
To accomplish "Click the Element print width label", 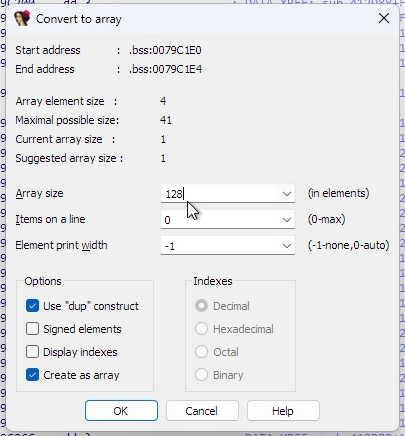I will click(61, 245).
